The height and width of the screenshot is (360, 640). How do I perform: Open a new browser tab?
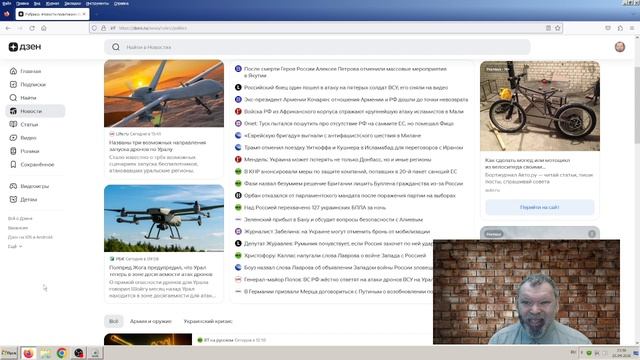[x=96, y=14]
